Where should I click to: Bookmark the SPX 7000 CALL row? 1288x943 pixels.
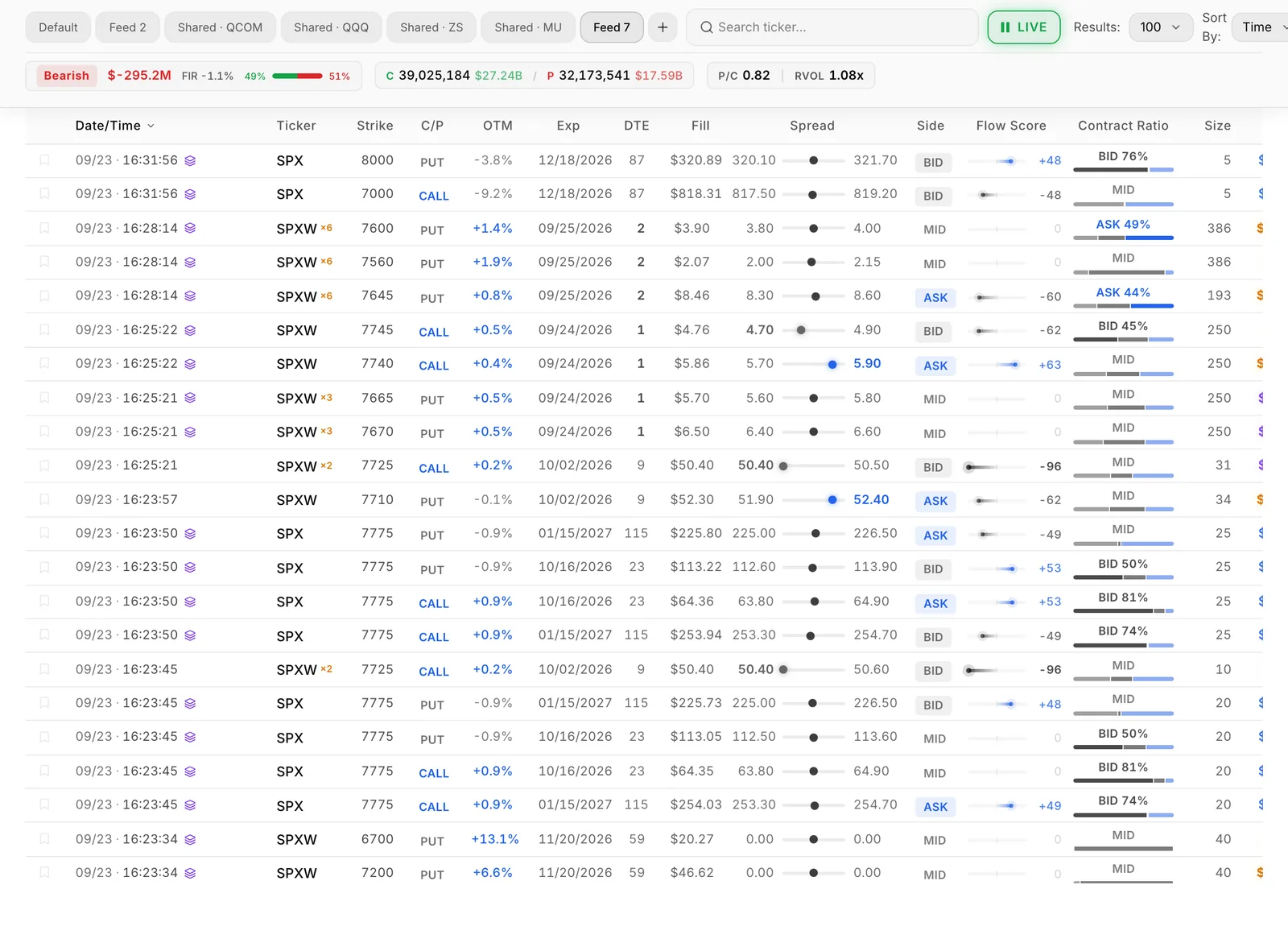click(44, 194)
